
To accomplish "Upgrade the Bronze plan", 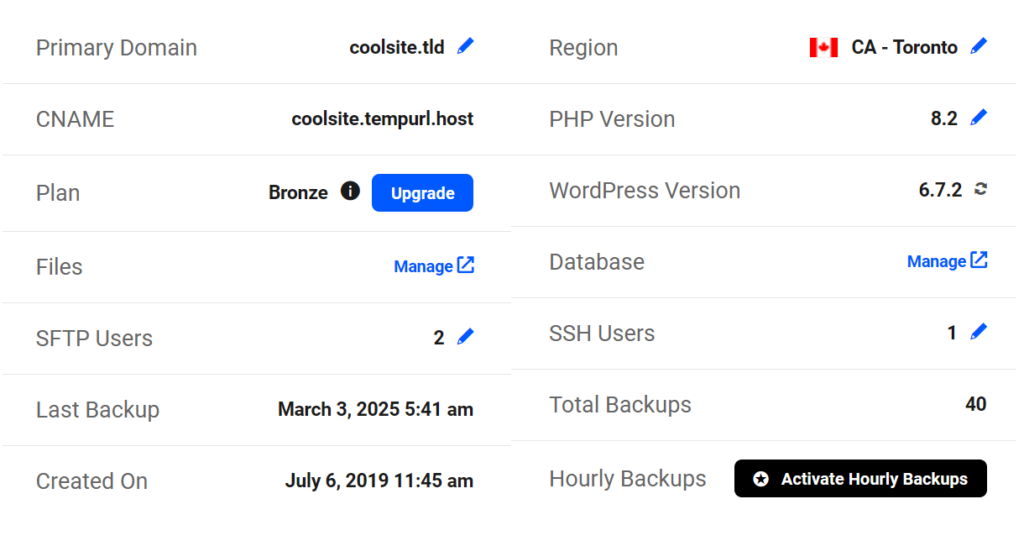I will point(423,193).
